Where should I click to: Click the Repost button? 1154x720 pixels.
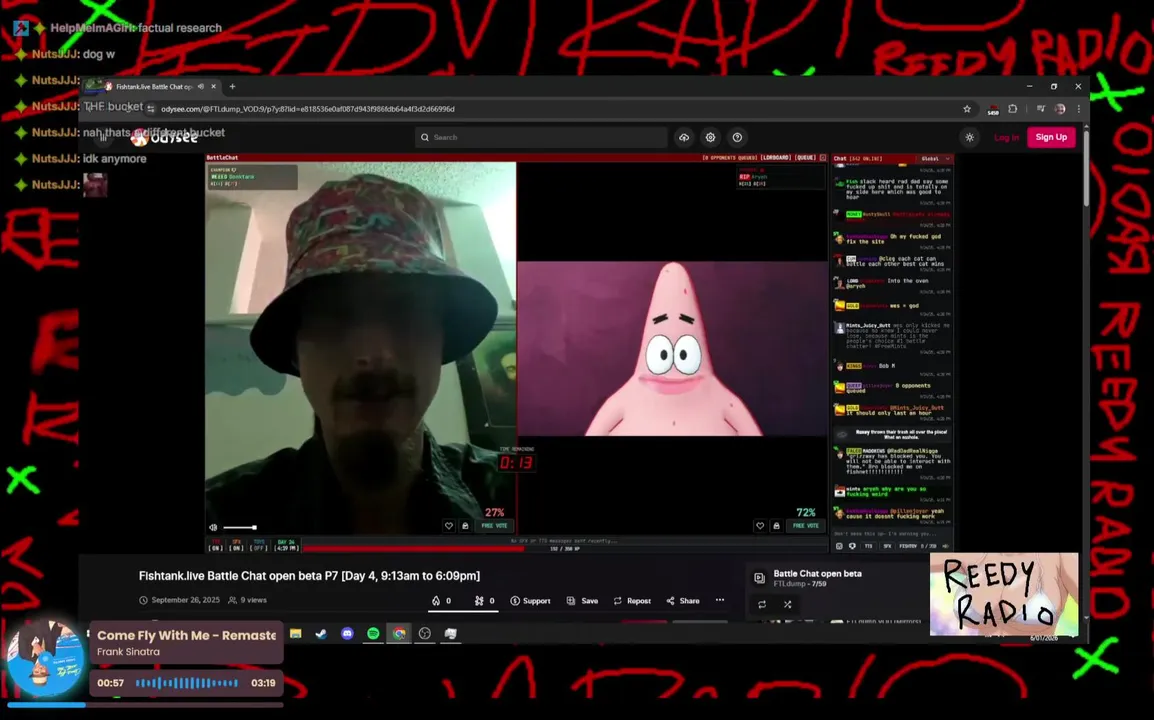tap(631, 601)
